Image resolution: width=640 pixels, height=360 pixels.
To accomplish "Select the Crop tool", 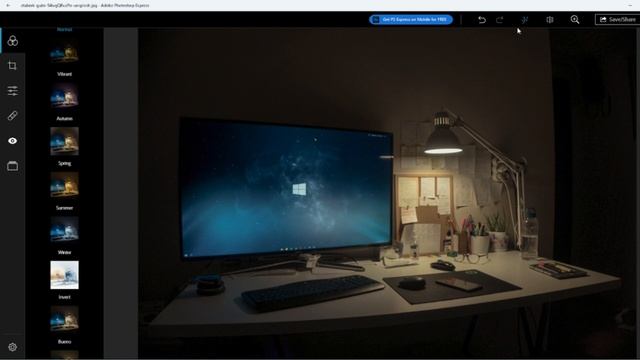I will tap(13, 66).
